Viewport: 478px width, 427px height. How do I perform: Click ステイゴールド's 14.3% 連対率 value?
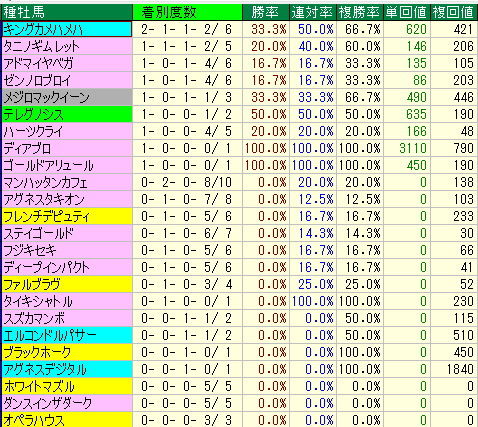click(x=316, y=233)
